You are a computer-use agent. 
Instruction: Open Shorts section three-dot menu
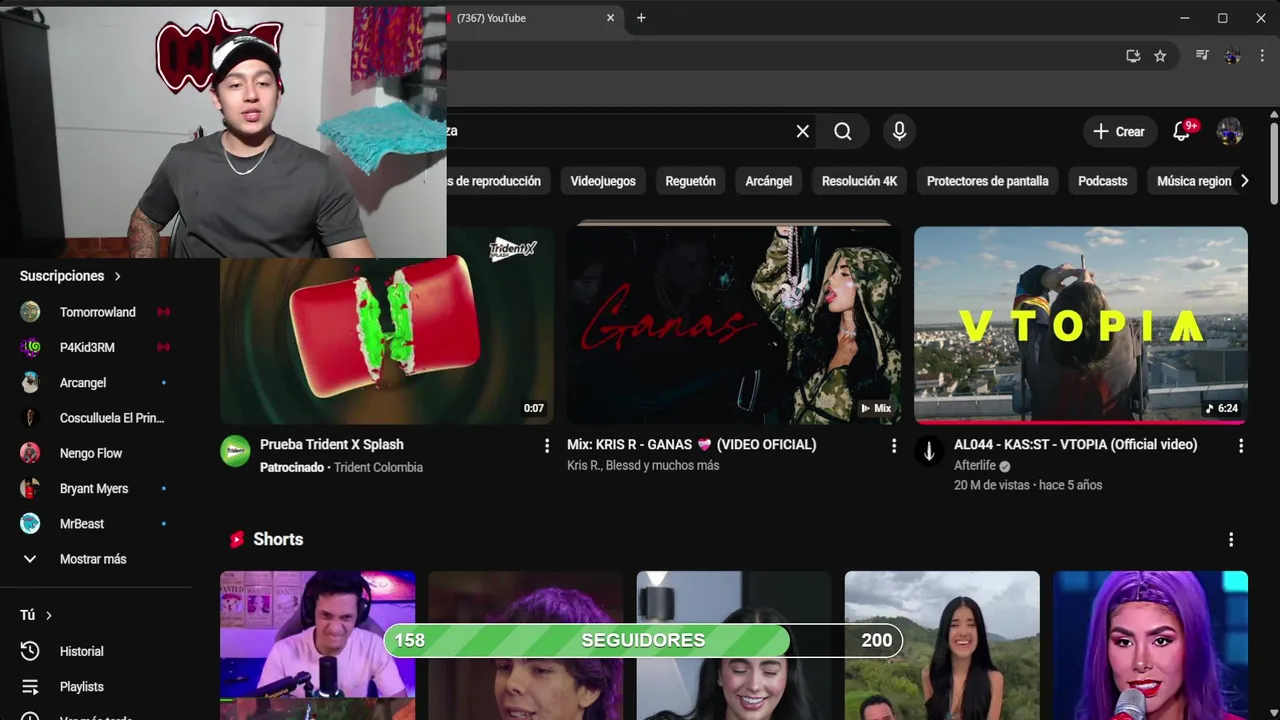pyautogui.click(x=1231, y=540)
